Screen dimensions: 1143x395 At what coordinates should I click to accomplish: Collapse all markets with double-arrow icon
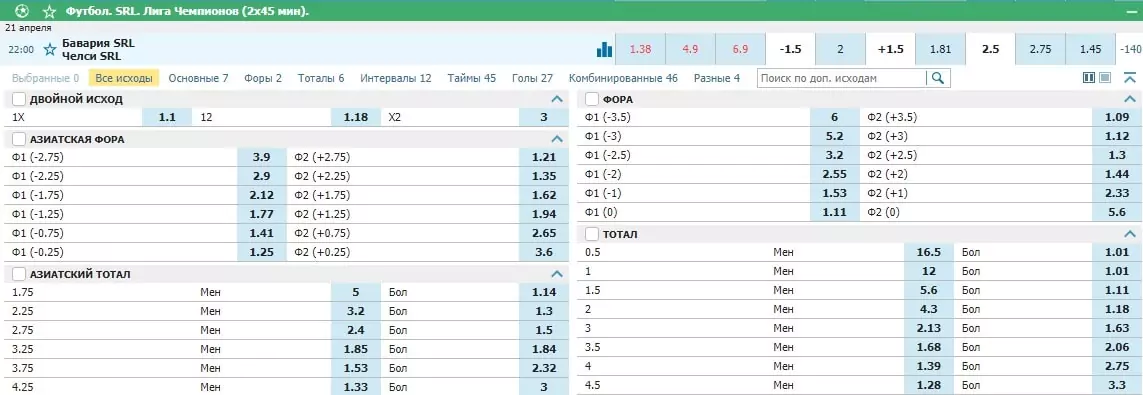click(x=1130, y=78)
